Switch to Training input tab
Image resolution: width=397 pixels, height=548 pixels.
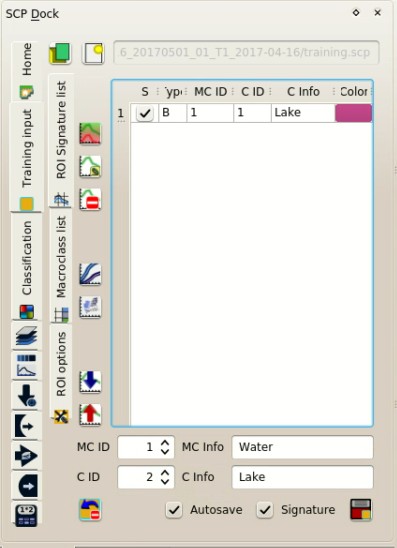click(27, 157)
